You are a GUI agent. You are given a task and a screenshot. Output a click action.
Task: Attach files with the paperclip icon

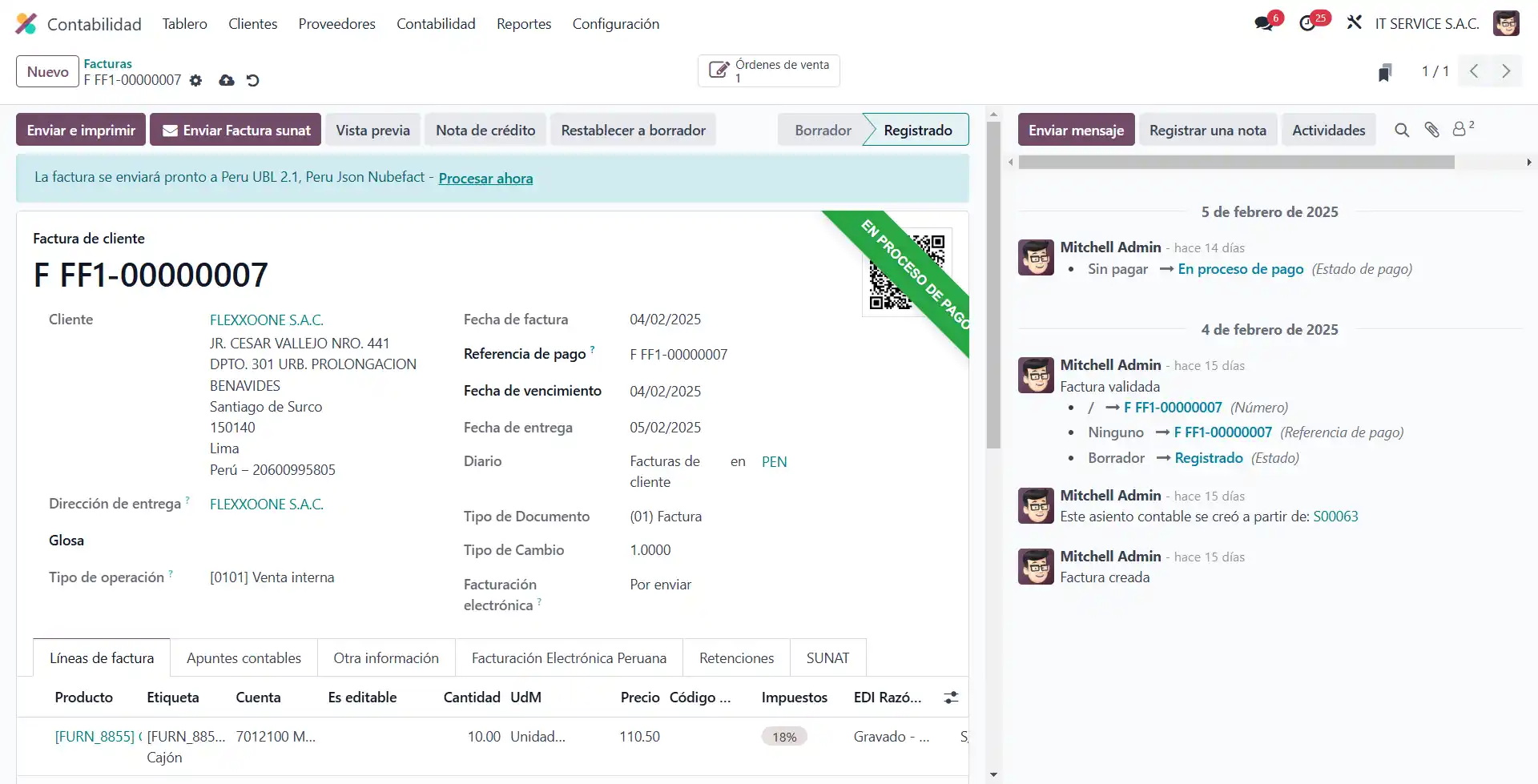coord(1432,130)
